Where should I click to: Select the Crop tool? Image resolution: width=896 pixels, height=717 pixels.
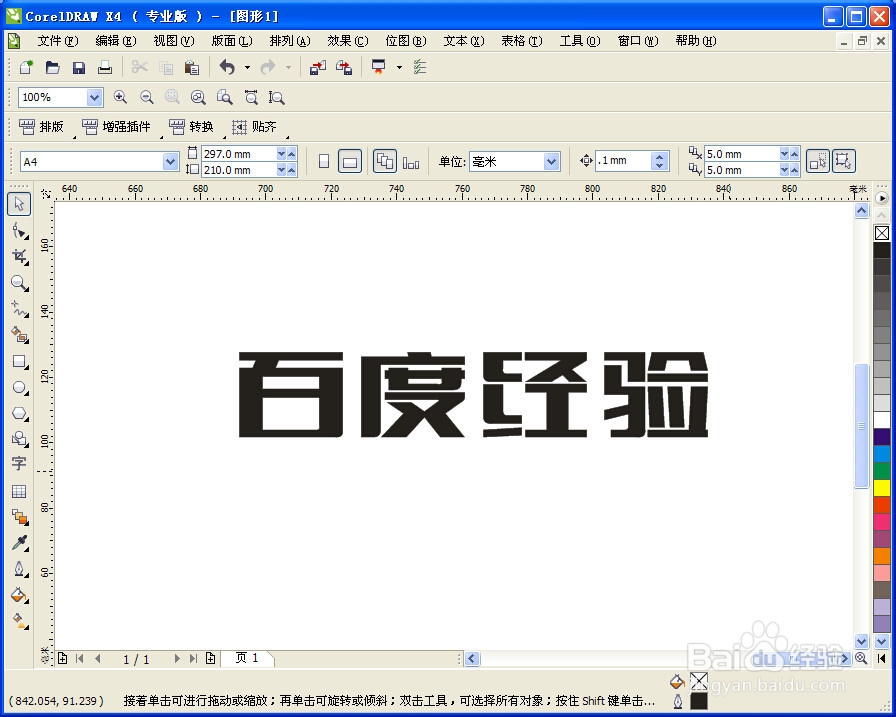click(x=19, y=257)
